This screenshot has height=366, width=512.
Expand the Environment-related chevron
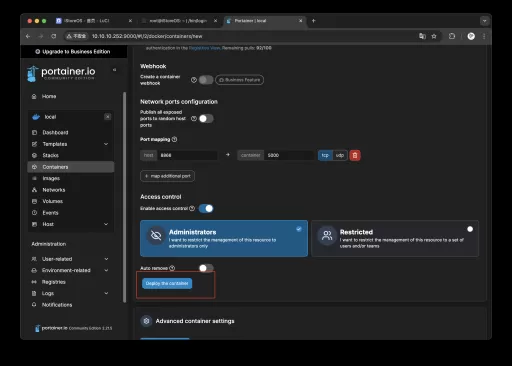pyautogui.click(x=106, y=270)
